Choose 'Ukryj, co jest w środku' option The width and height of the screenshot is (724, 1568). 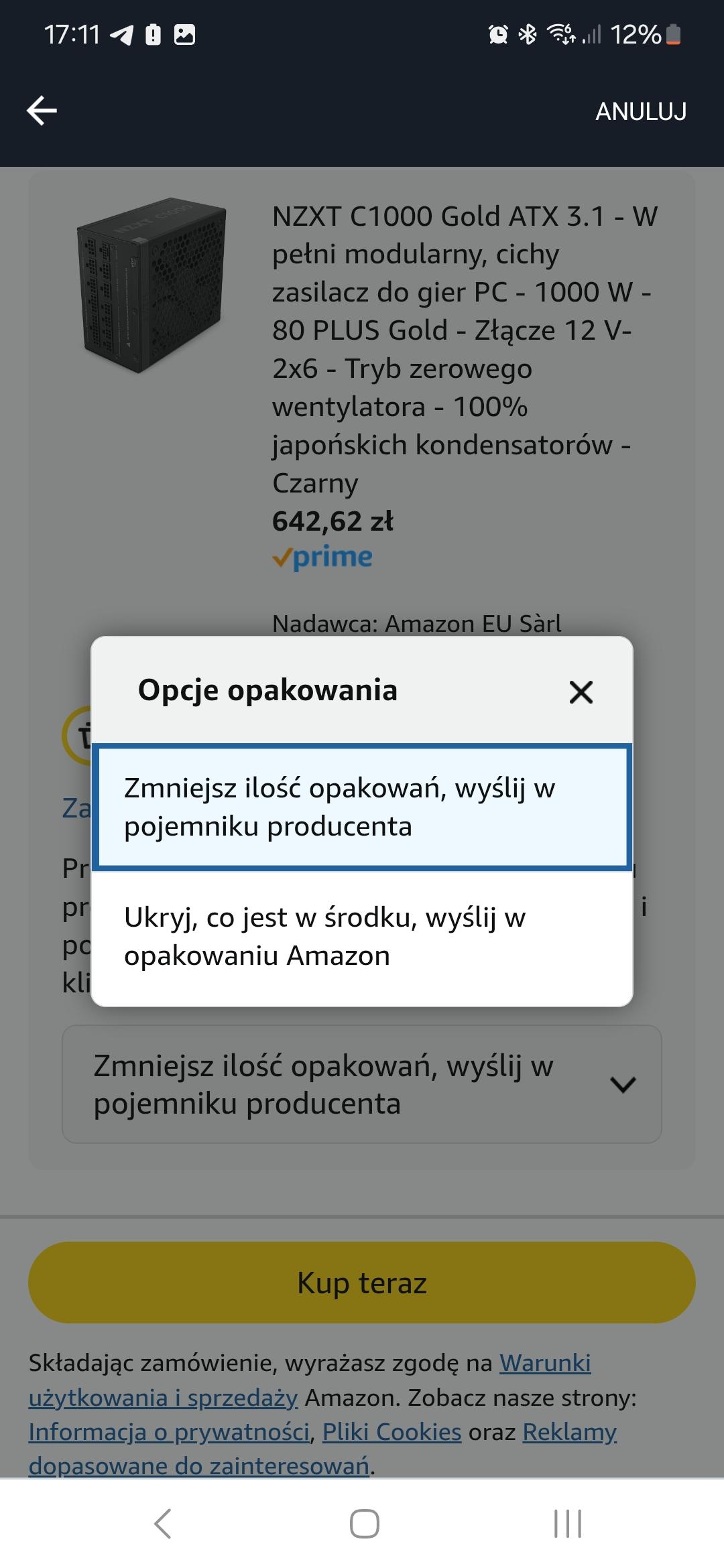click(362, 936)
